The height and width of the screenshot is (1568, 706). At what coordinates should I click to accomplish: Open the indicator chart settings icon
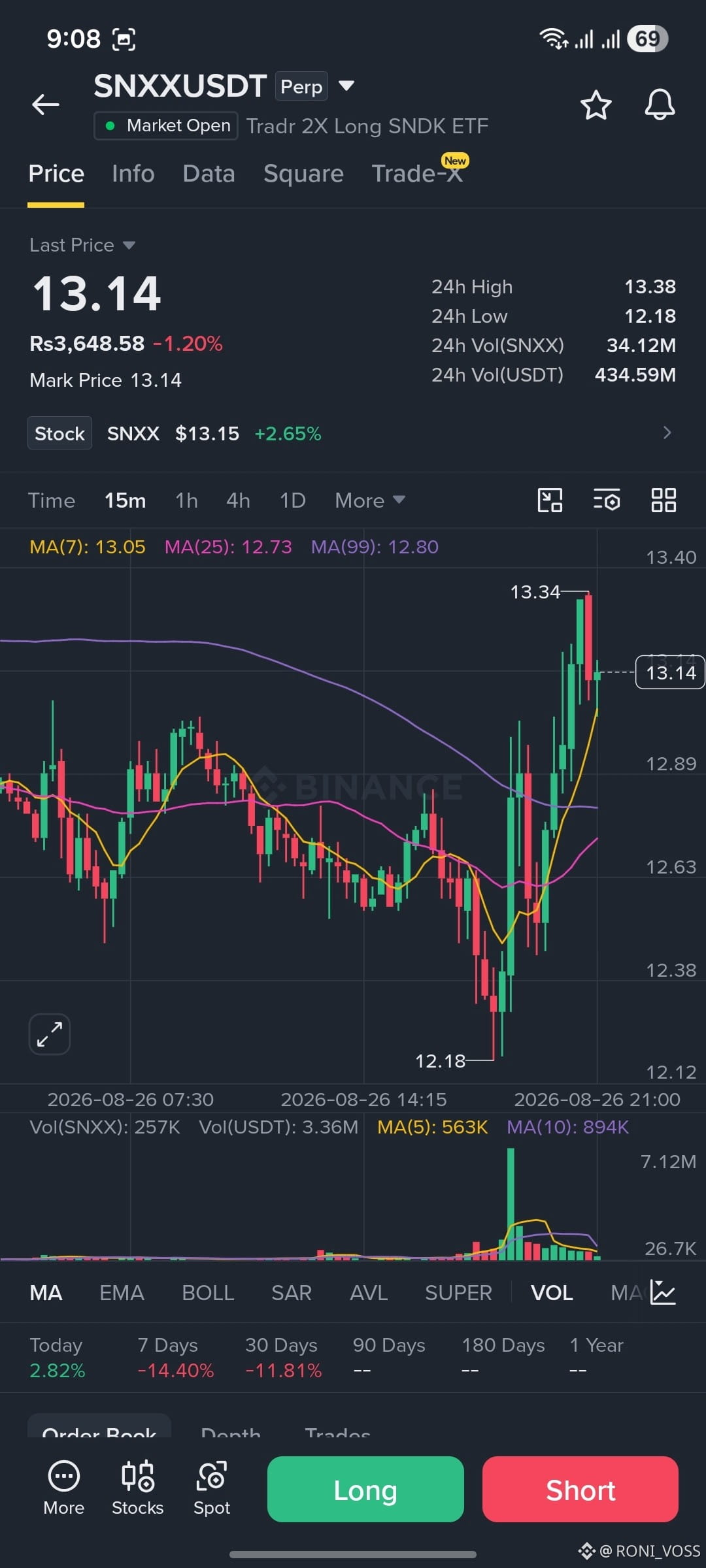click(663, 1292)
